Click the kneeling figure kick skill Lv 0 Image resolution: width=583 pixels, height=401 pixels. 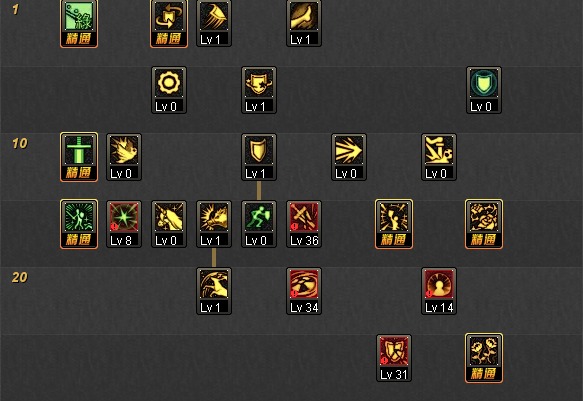(439, 157)
